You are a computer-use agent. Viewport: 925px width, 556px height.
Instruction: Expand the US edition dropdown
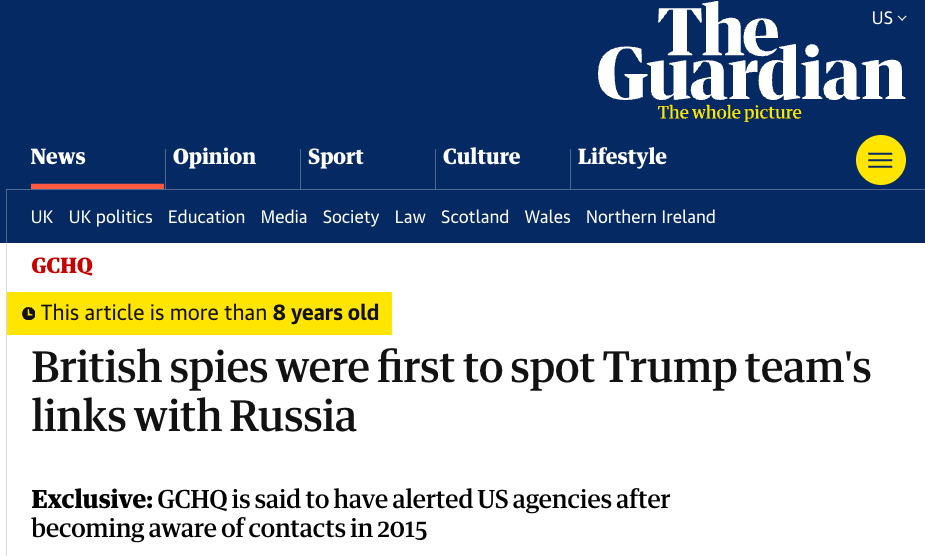[888, 18]
